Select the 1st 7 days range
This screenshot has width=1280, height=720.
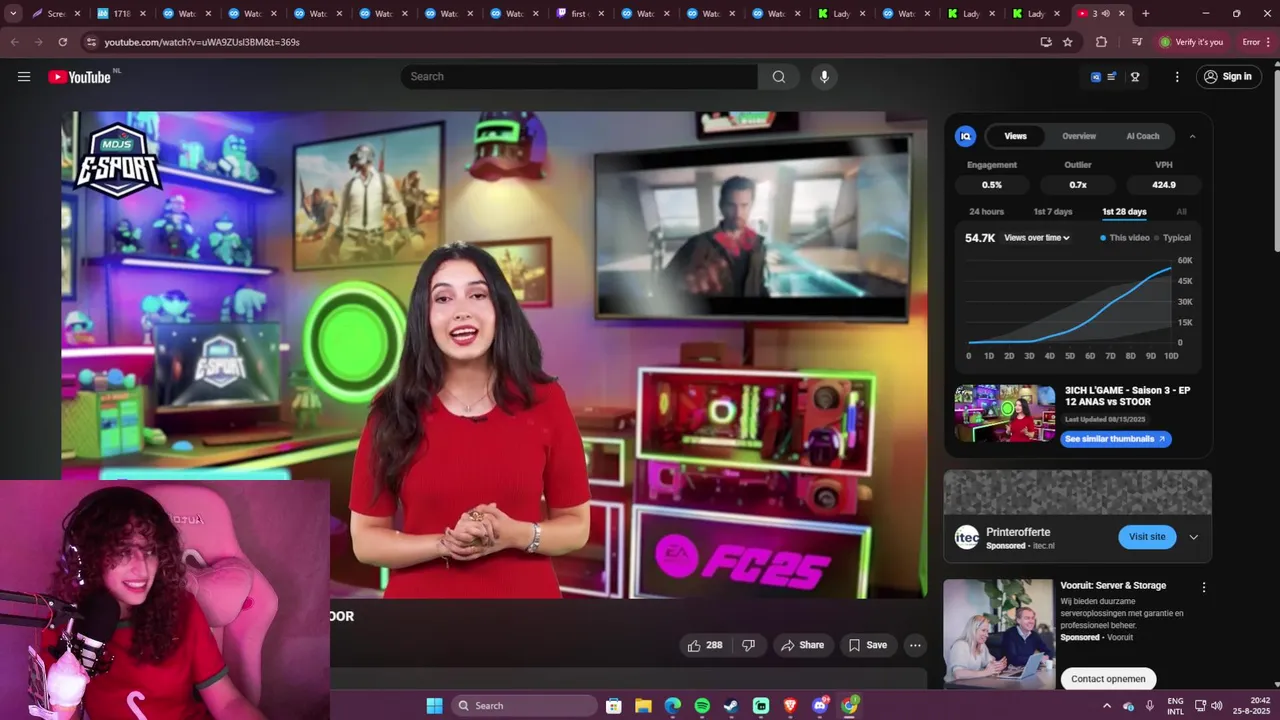pyautogui.click(x=1053, y=212)
